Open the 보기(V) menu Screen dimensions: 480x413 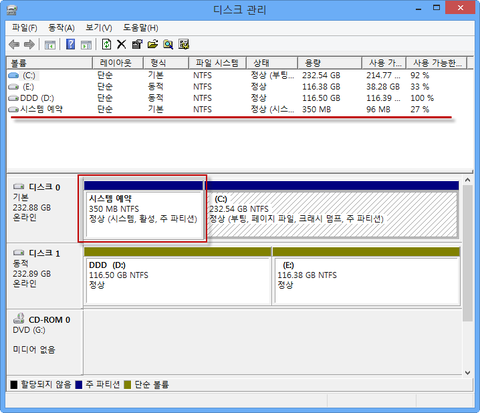99,28
